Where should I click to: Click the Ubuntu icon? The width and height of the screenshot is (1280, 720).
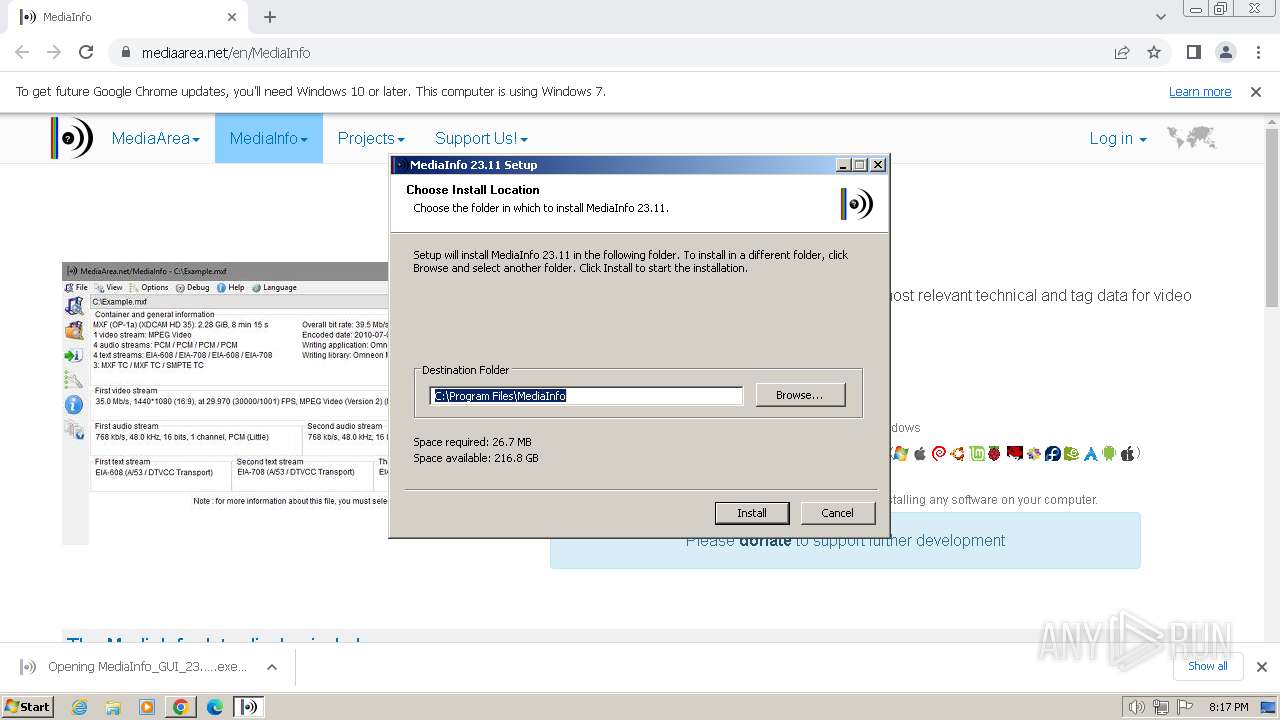click(958, 453)
